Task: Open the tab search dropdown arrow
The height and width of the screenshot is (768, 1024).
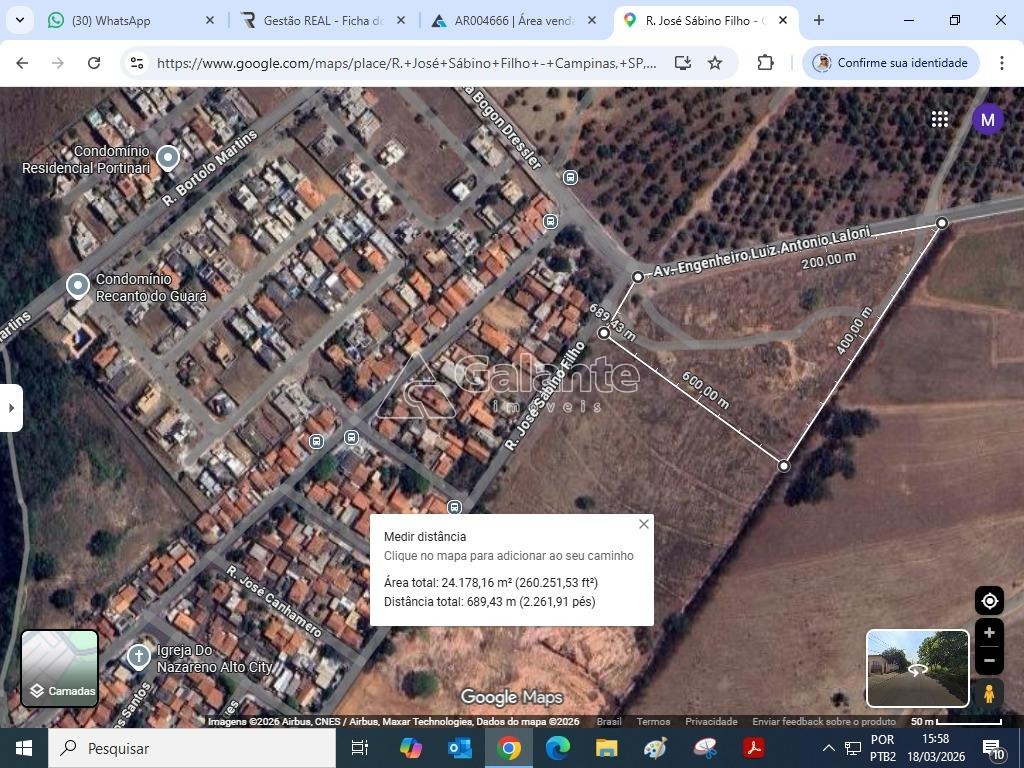Action: 20,20
